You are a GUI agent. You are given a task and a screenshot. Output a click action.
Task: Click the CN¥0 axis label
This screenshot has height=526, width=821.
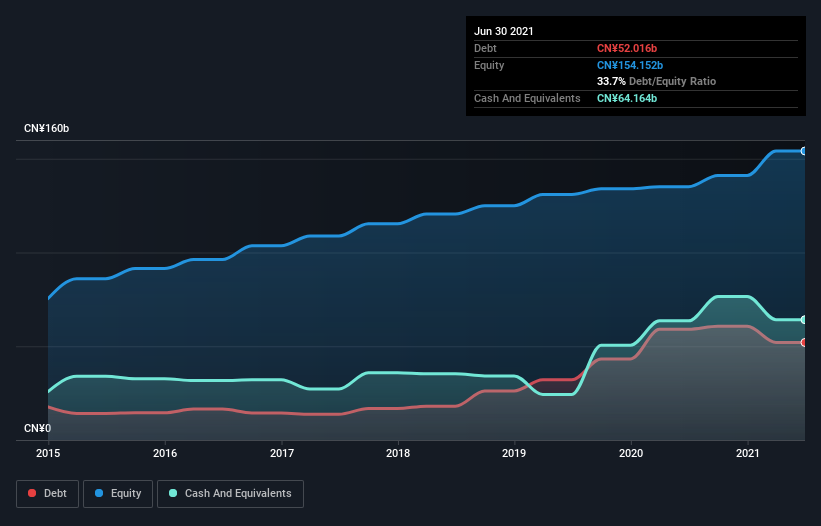[38, 428]
